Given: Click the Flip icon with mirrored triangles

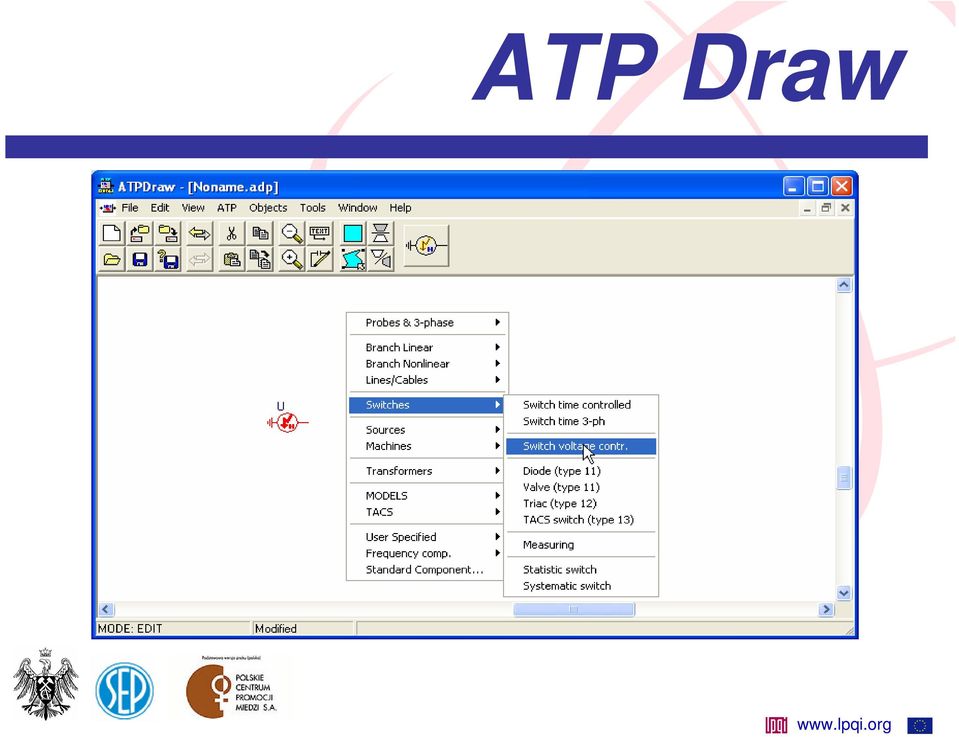Looking at the screenshot, I should pyautogui.click(x=381, y=233).
